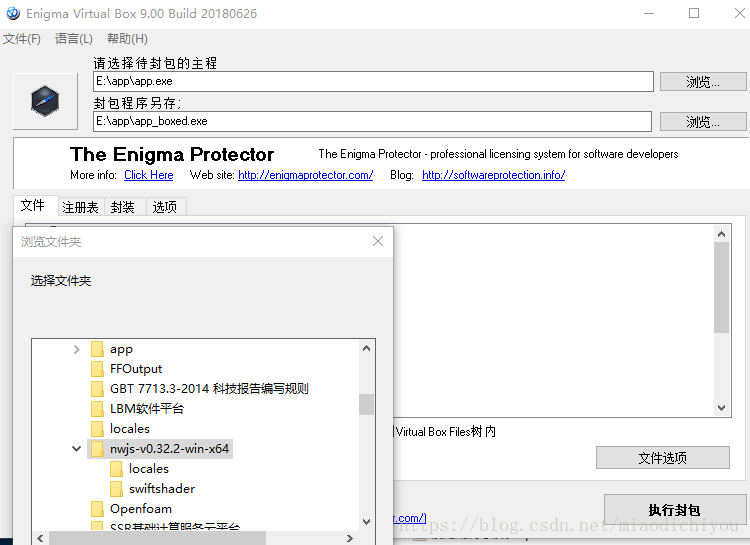The image size is (750, 545).
Task: Open the enigmaprotector.com website link
Action: pos(306,175)
